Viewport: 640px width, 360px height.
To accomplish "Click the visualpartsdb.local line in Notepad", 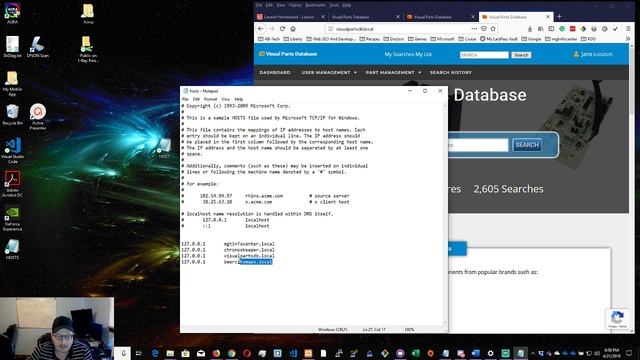I will point(228,256).
